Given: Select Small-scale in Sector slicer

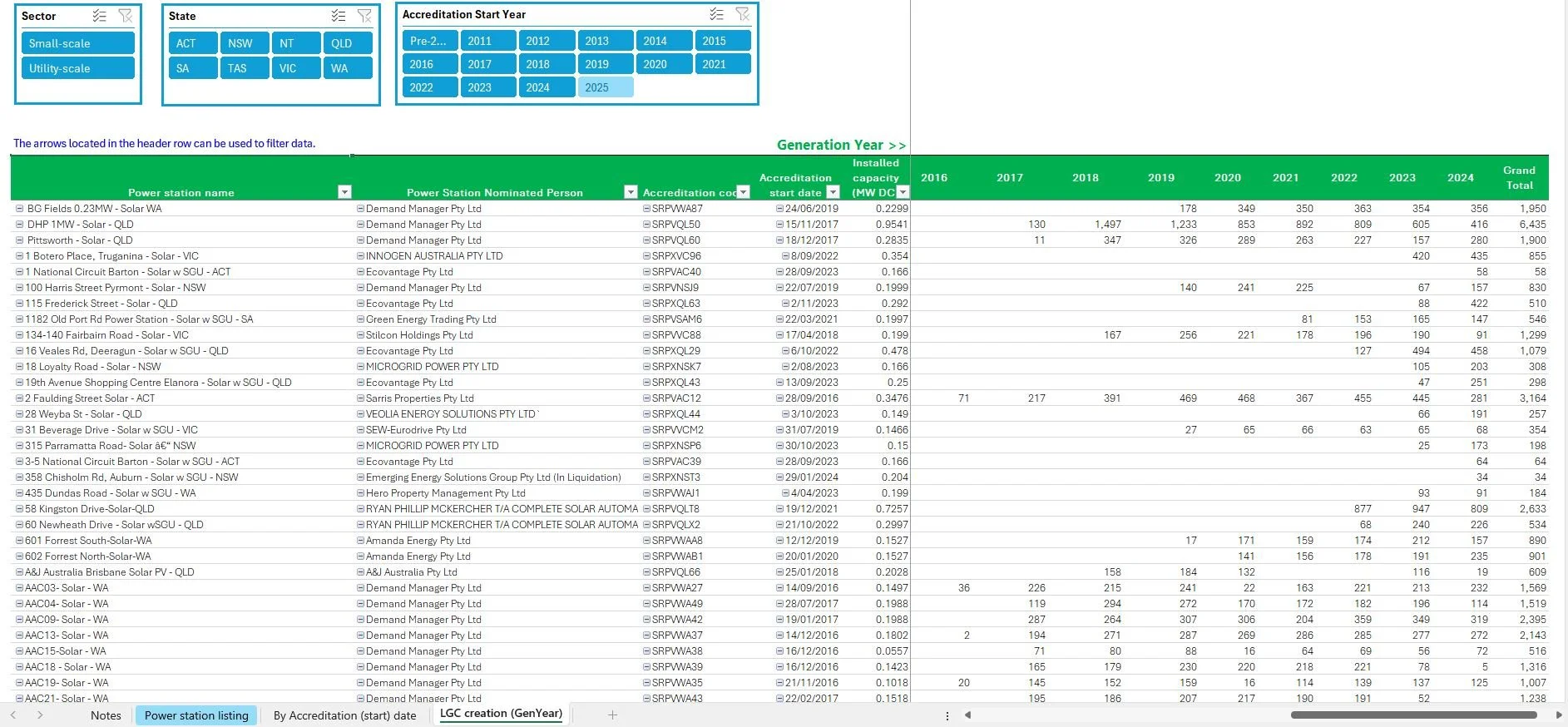Looking at the screenshot, I should pyautogui.click(x=78, y=43).
